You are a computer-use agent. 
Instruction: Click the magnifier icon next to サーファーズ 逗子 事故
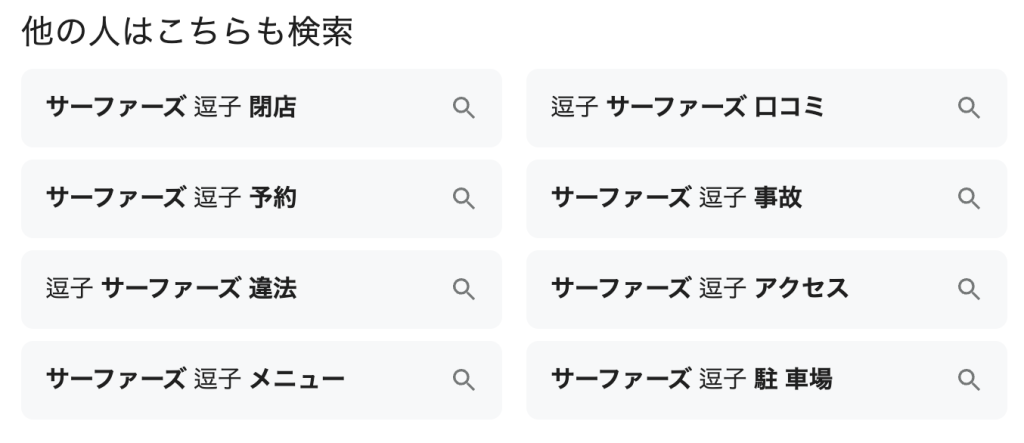click(968, 199)
